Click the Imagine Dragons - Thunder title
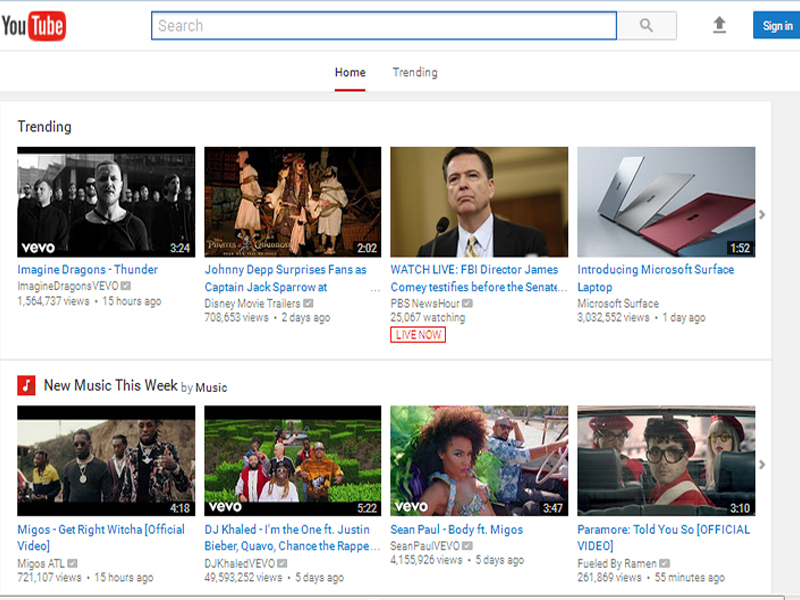800x600 pixels. pos(88,269)
